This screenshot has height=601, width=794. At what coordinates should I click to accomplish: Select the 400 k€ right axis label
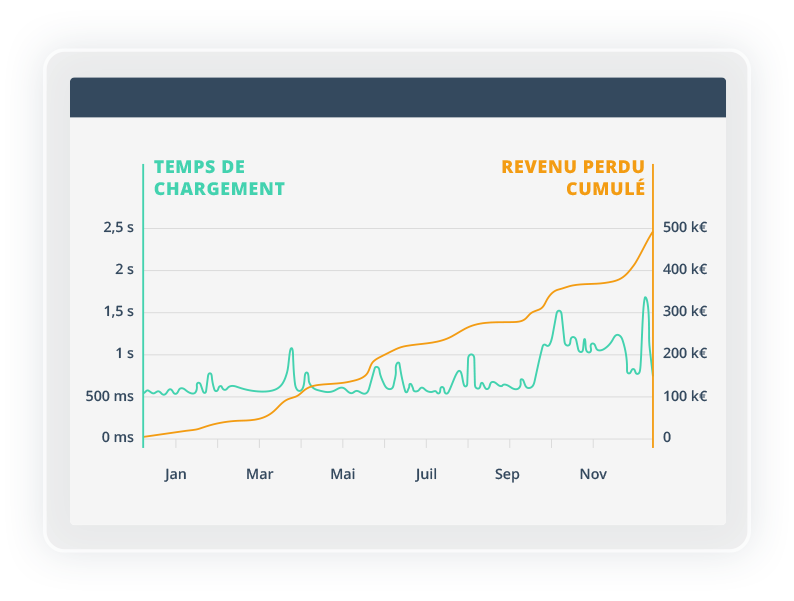click(x=685, y=269)
